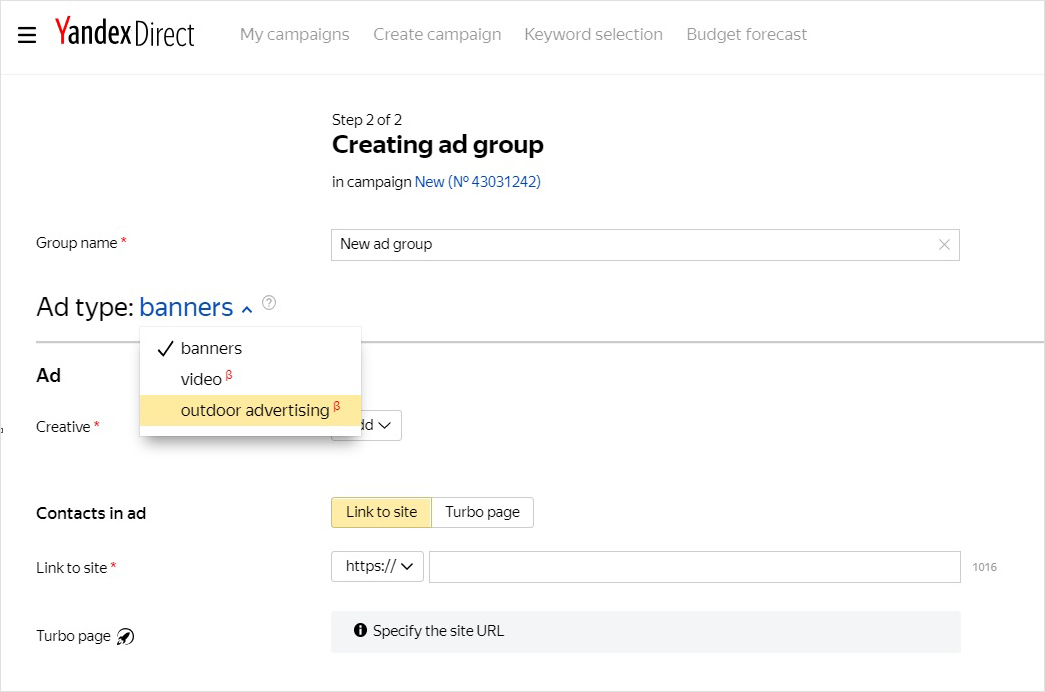The width and height of the screenshot is (1045, 692).
Task: Open the hamburger menu icon
Action: click(27, 35)
